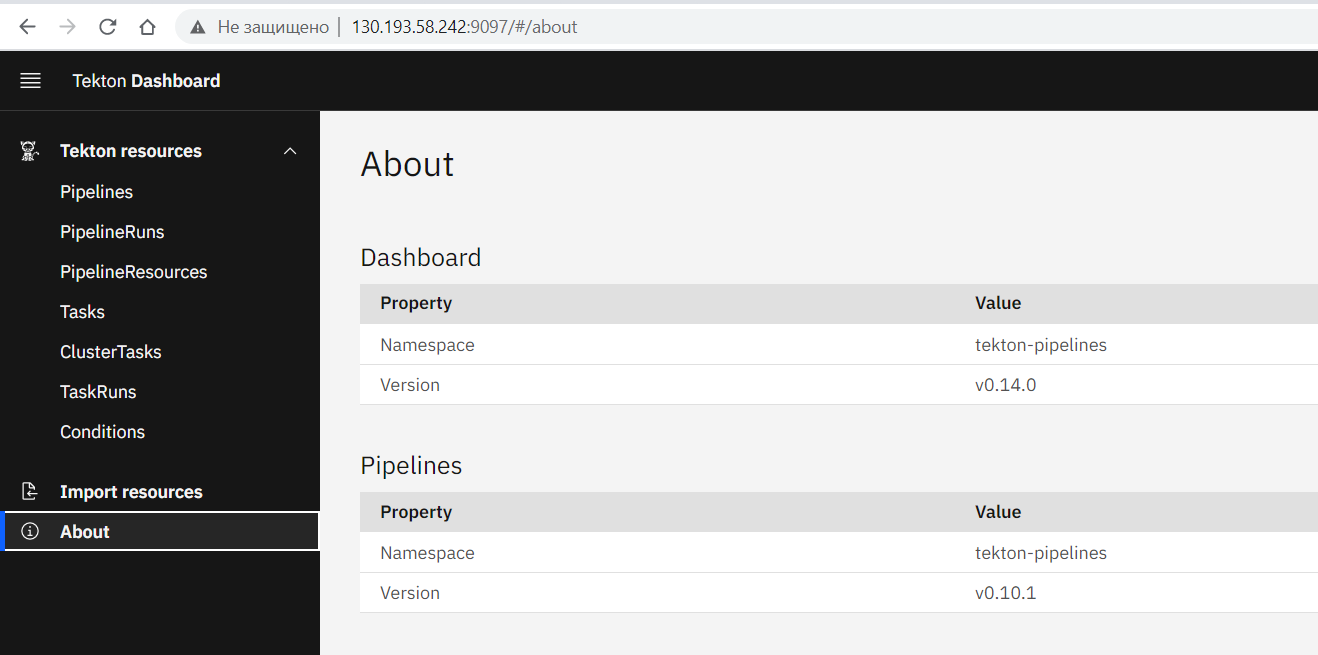
Task: Click the browser home icon
Action: (x=147, y=27)
